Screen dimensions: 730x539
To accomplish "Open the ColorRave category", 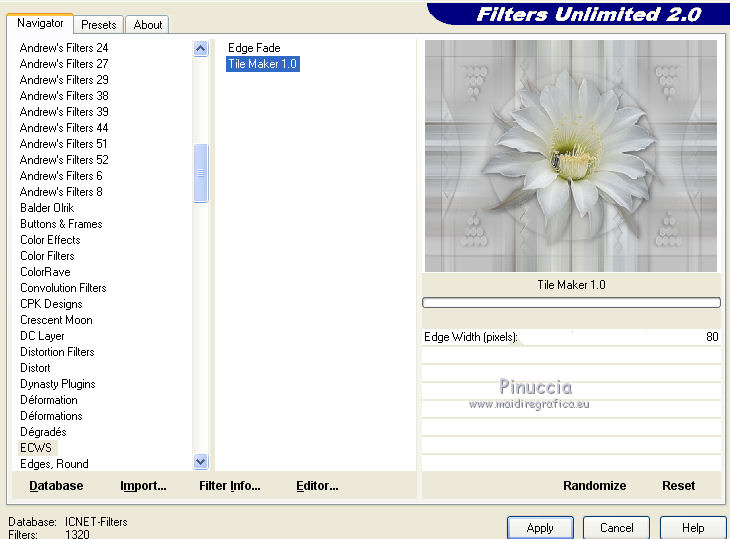I will (x=45, y=272).
